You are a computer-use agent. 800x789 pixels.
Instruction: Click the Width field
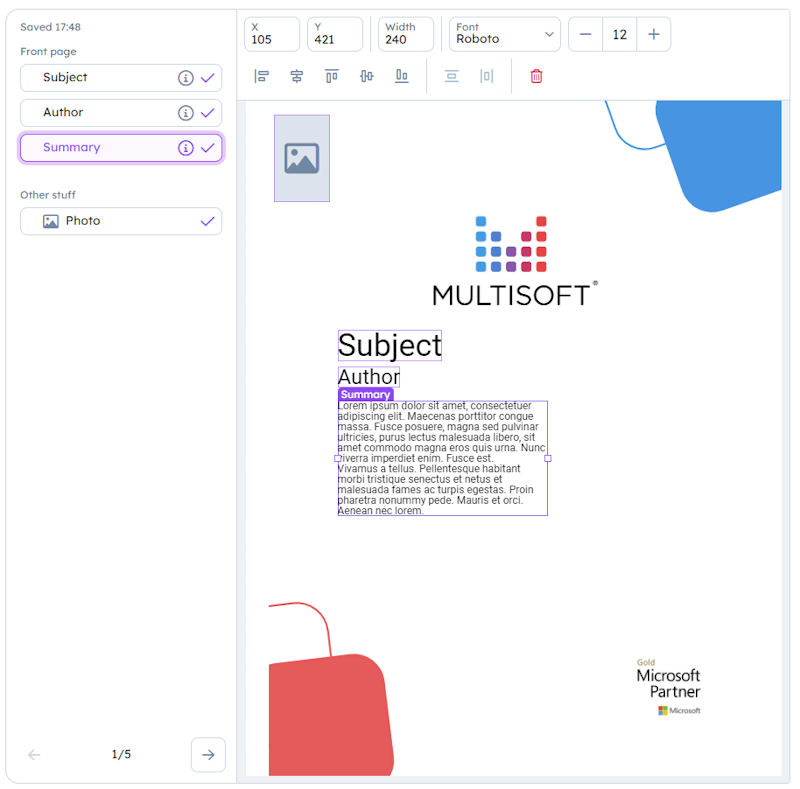pos(406,34)
